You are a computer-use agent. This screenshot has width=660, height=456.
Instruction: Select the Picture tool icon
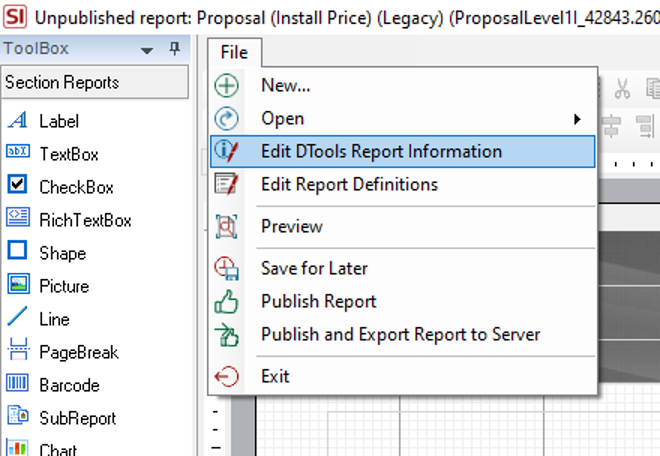point(18,283)
